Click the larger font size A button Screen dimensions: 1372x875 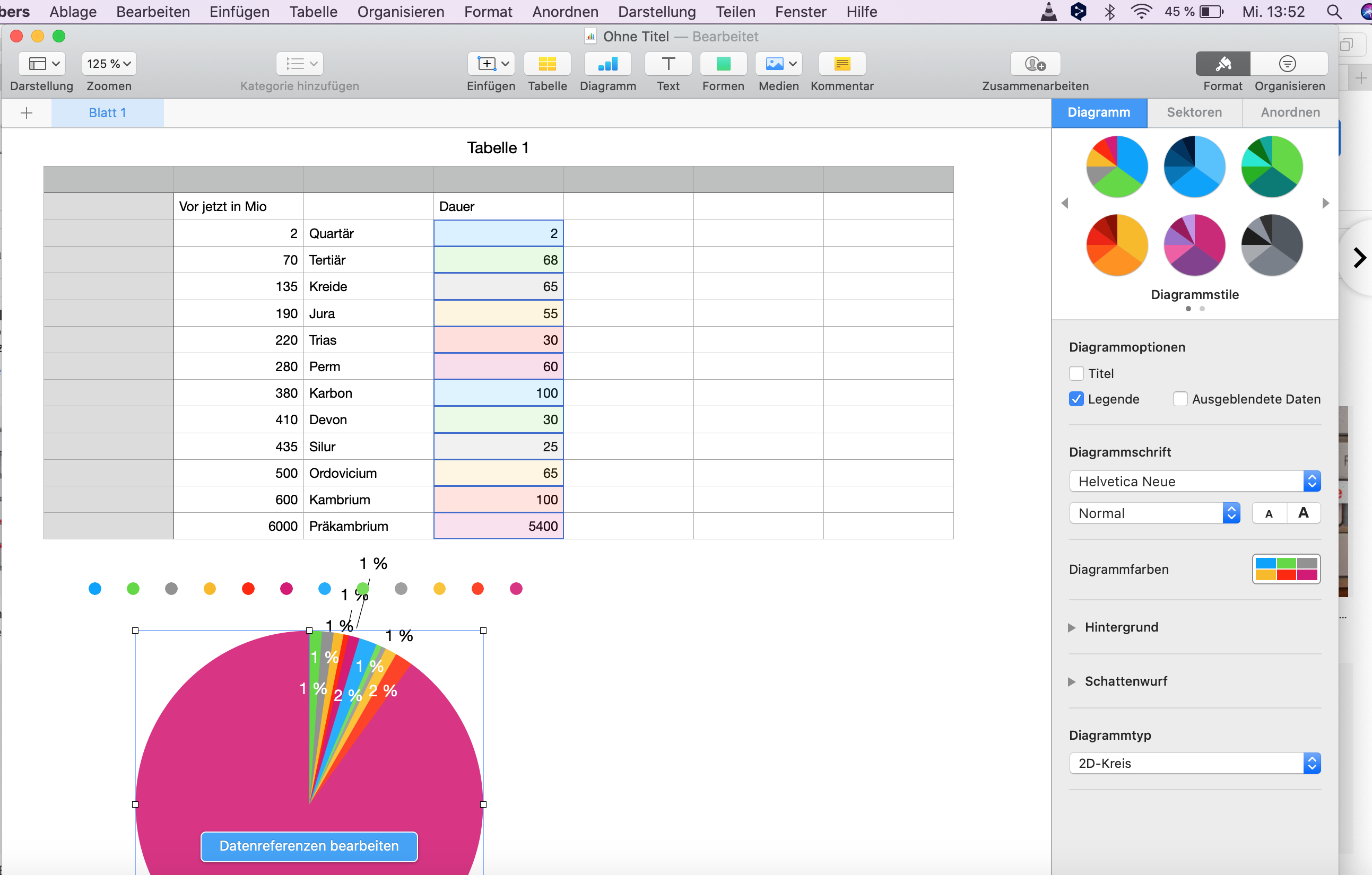[1303, 513]
